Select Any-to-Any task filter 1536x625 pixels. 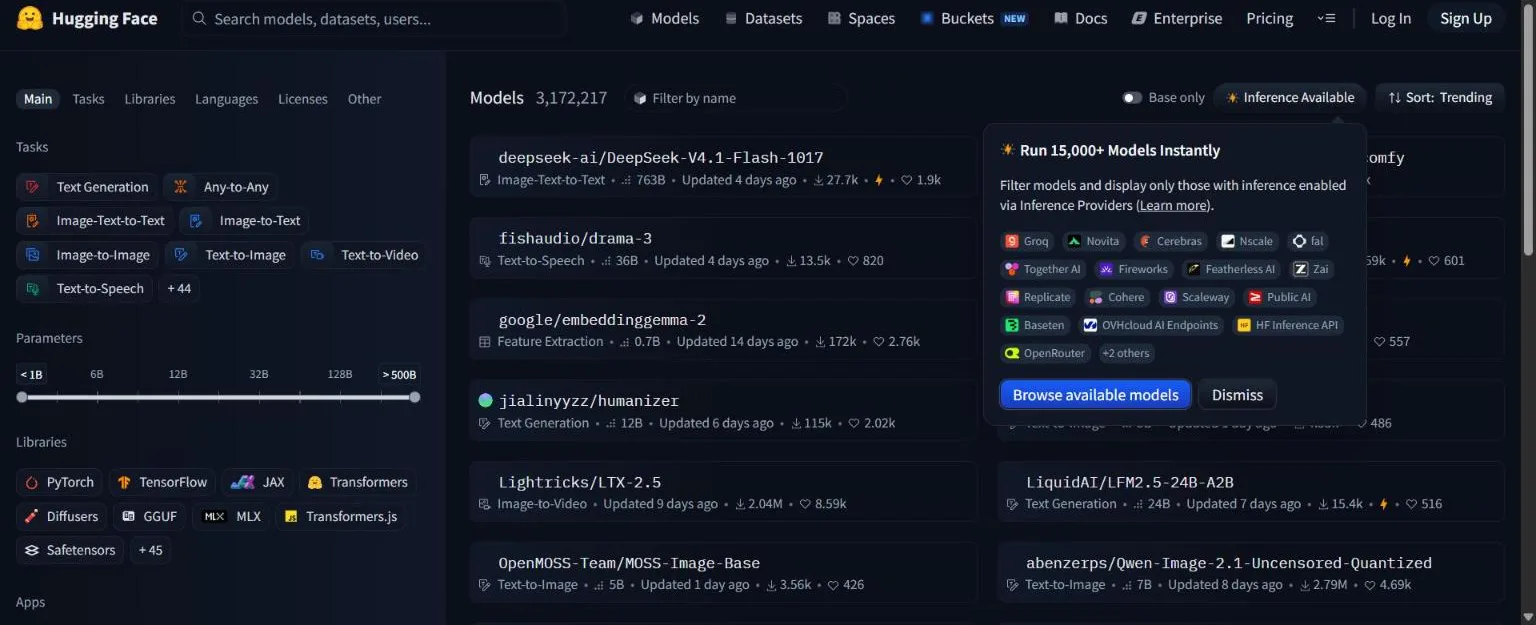tap(221, 187)
